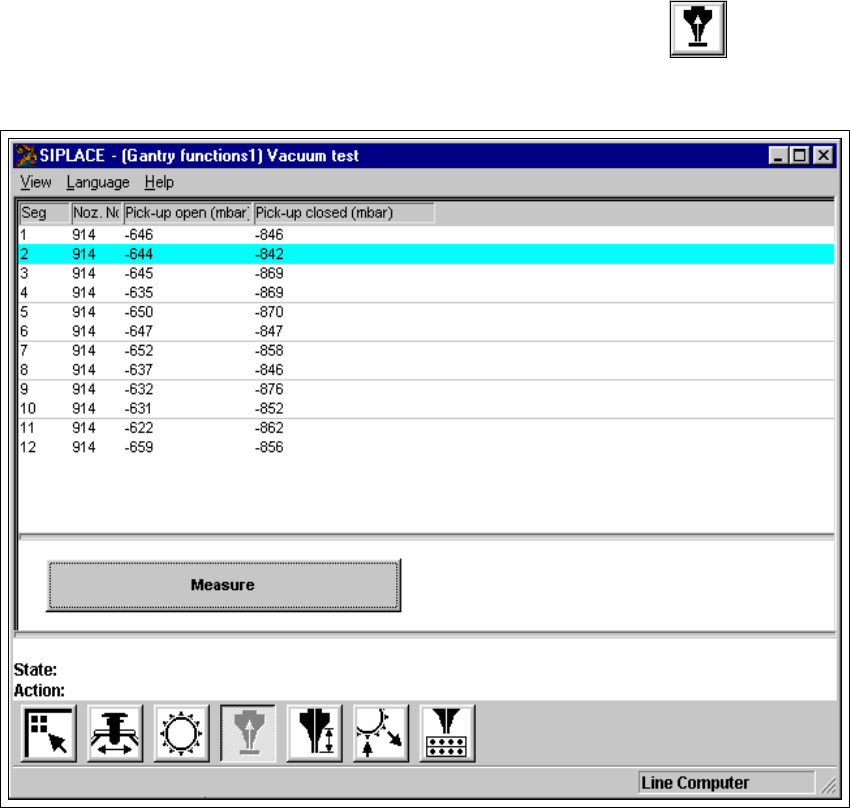Open the selection grid with cursor tool

49,733
